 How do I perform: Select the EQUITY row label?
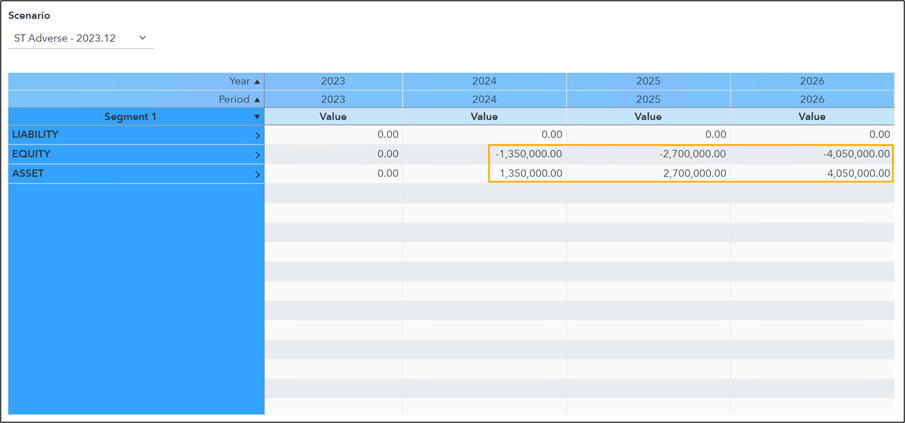tap(31, 154)
